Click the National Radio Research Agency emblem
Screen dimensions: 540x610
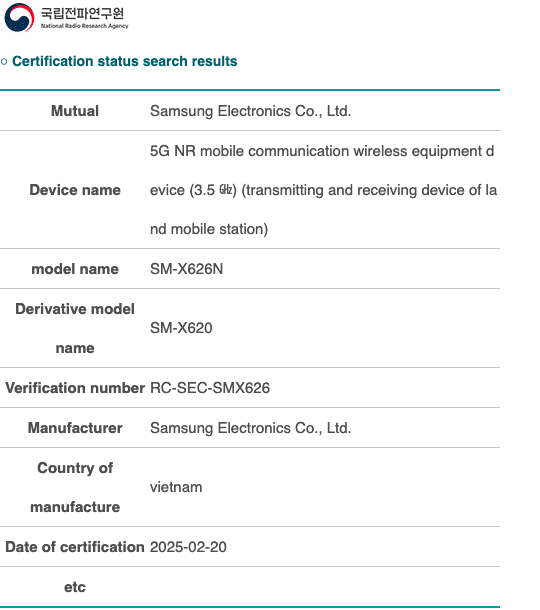pyautogui.click(x=19, y=18)
